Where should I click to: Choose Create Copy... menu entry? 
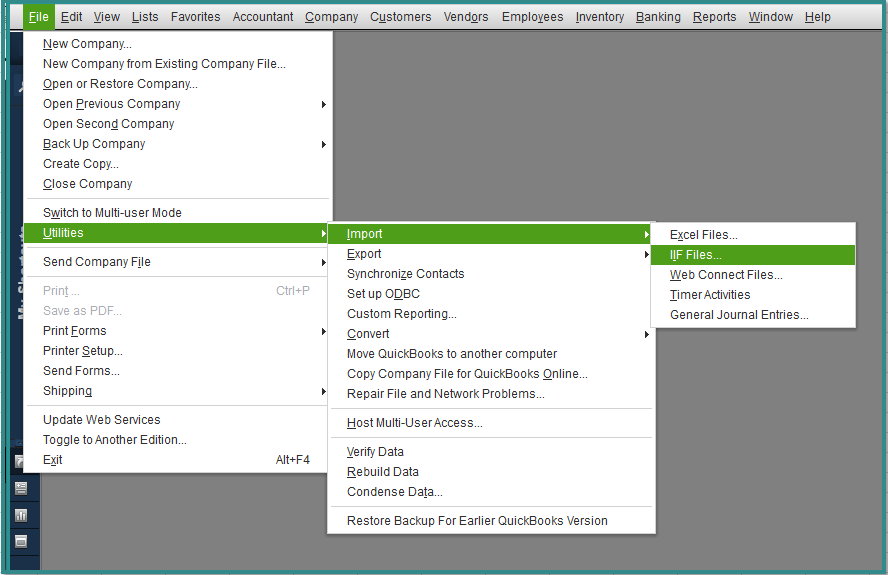point(81,164)
